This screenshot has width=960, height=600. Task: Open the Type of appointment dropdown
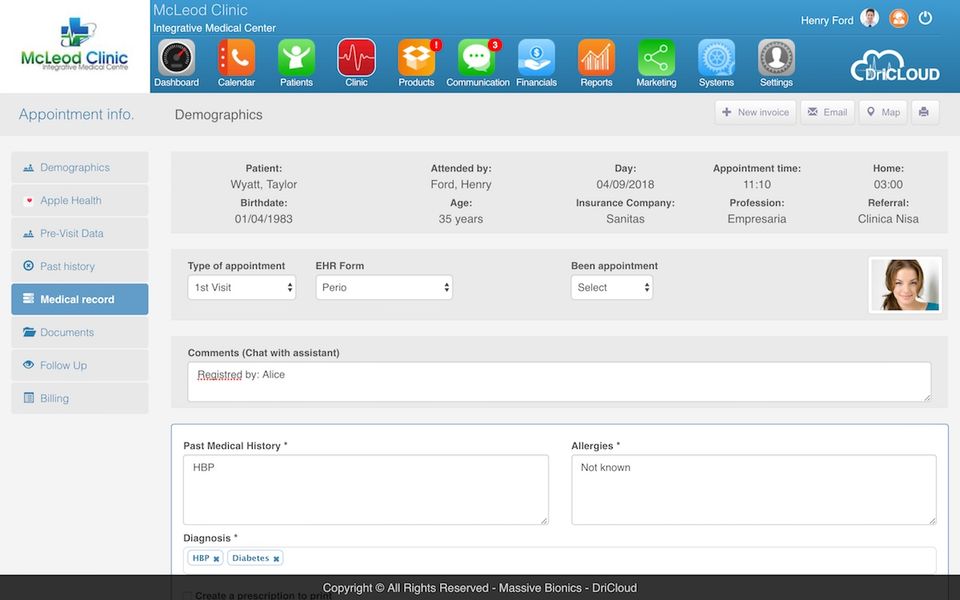242,287
